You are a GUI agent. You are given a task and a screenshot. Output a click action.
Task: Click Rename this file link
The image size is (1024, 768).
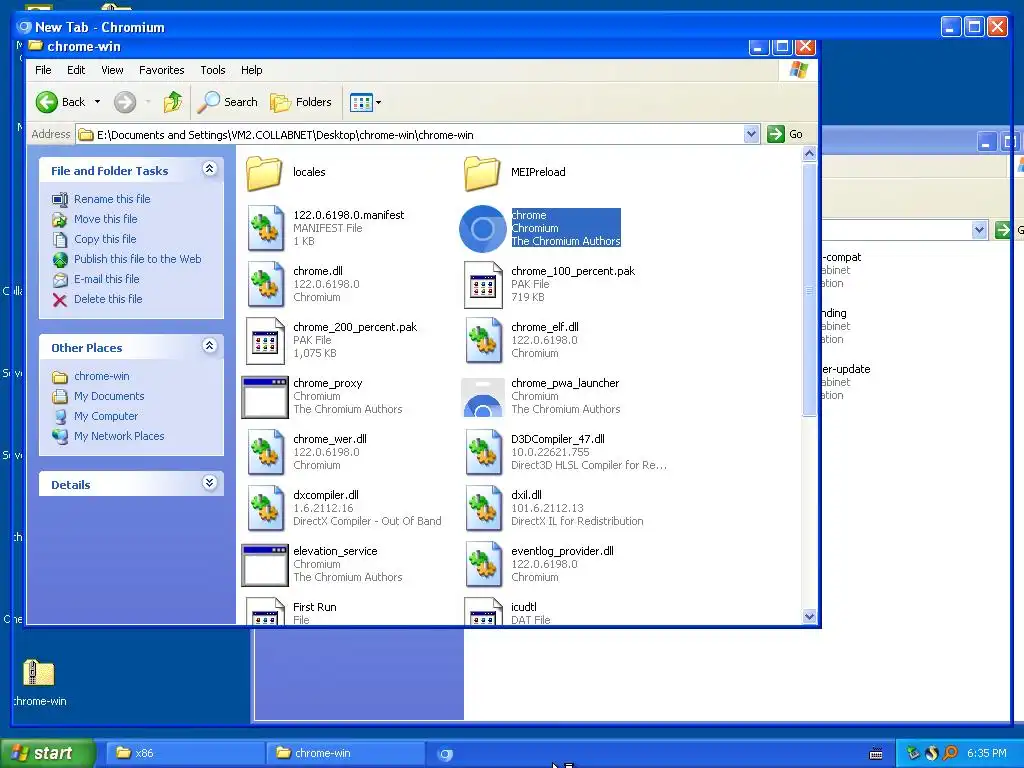112,199
